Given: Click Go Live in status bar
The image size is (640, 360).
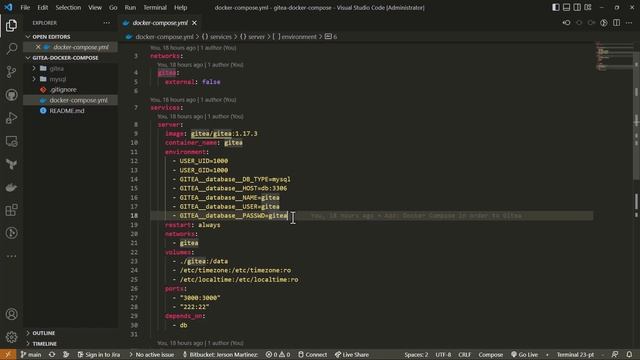Looking at the screenshot, I should [x=524, y=354].
